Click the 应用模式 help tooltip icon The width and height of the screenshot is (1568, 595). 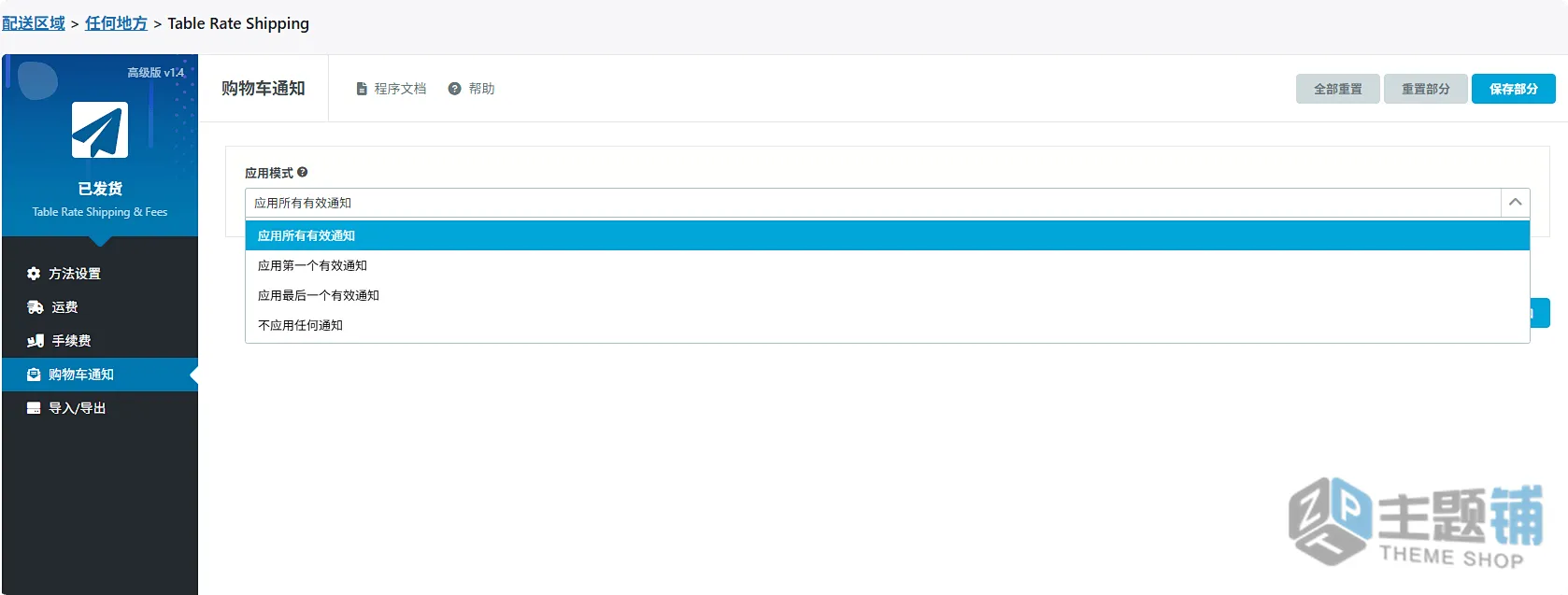coord(303,172)
